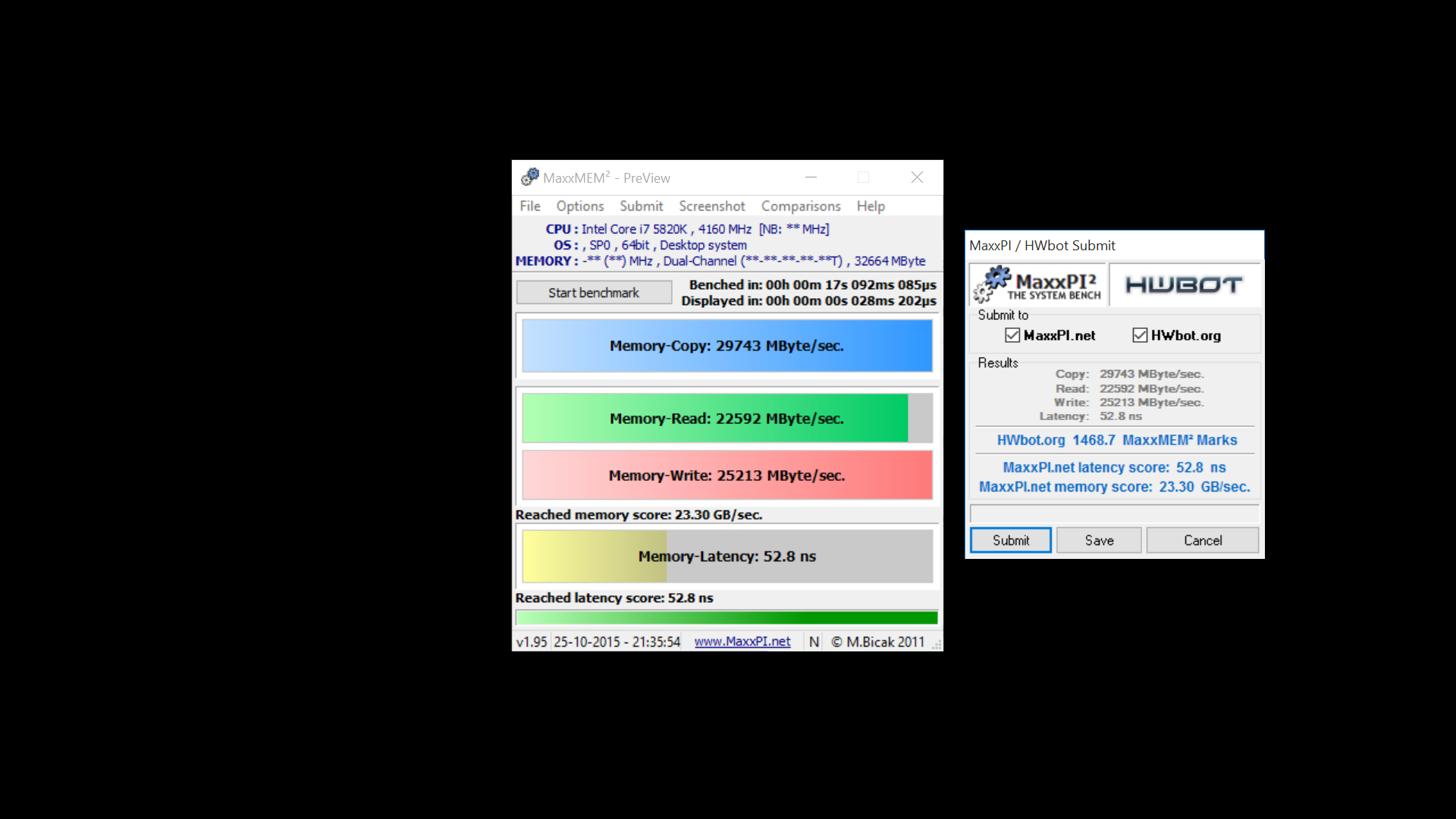This screenshot has height=819, width=1456.
Task: Click Submit button in HWbot dialog
Action: [1011, 541]
